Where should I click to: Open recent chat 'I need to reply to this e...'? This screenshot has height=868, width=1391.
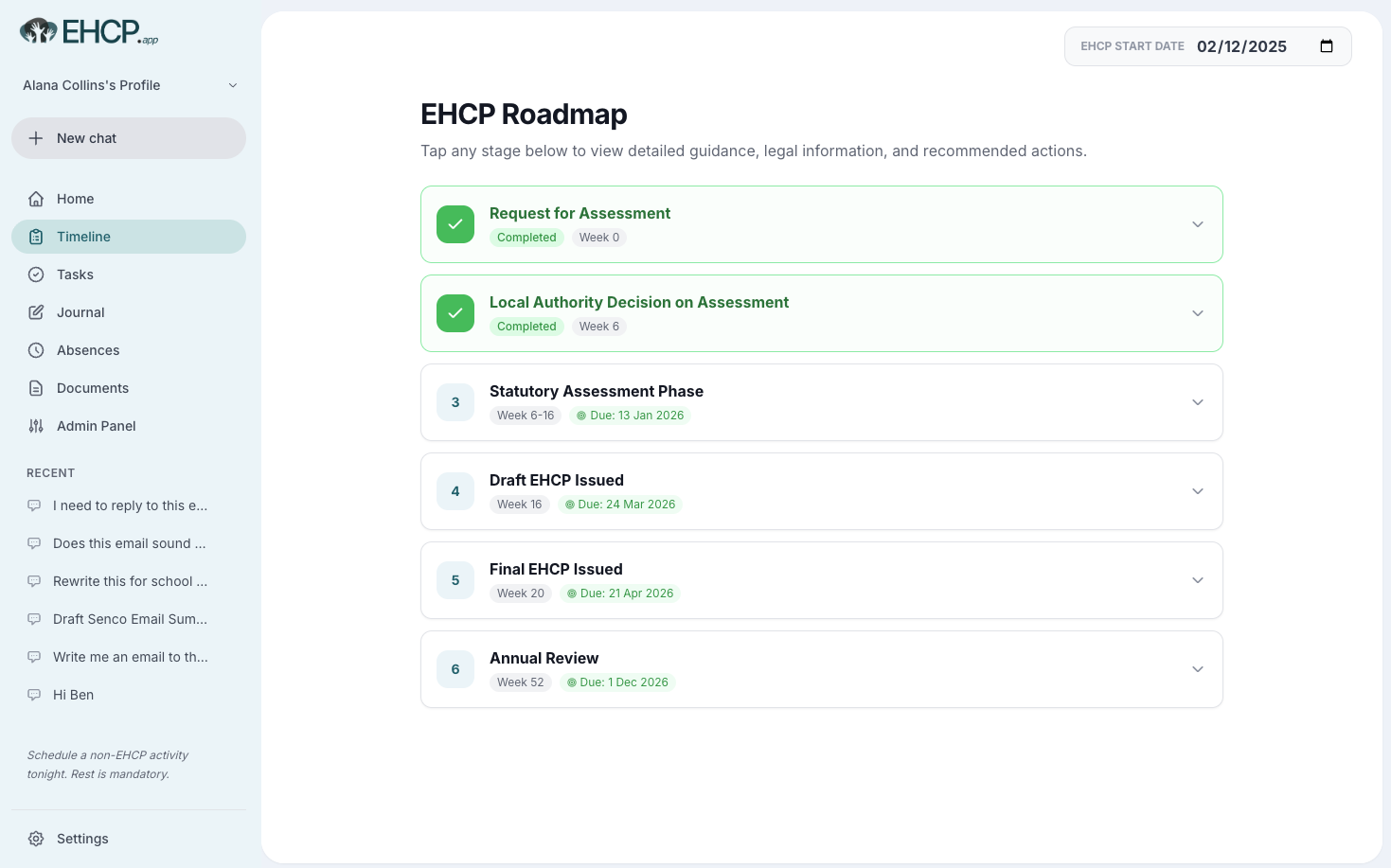pos(129,505)
